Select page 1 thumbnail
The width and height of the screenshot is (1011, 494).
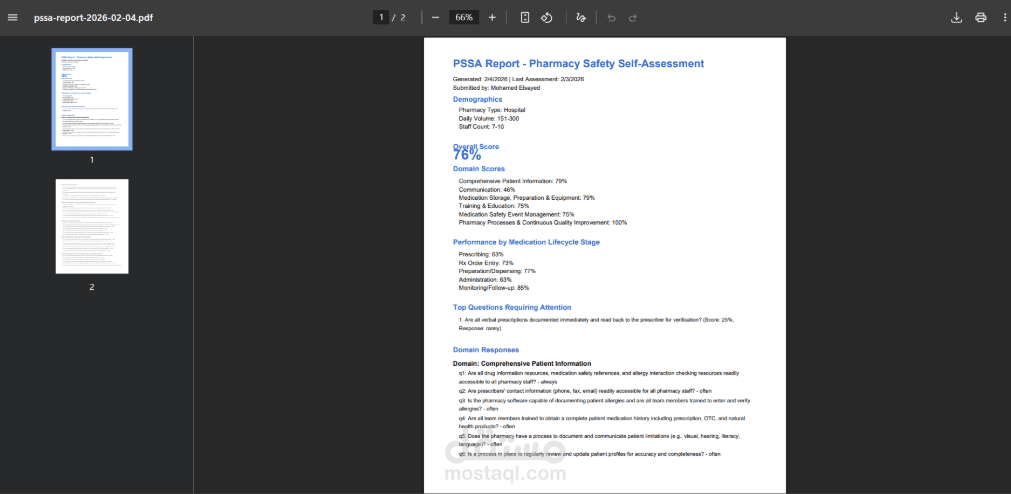(92, 99)
